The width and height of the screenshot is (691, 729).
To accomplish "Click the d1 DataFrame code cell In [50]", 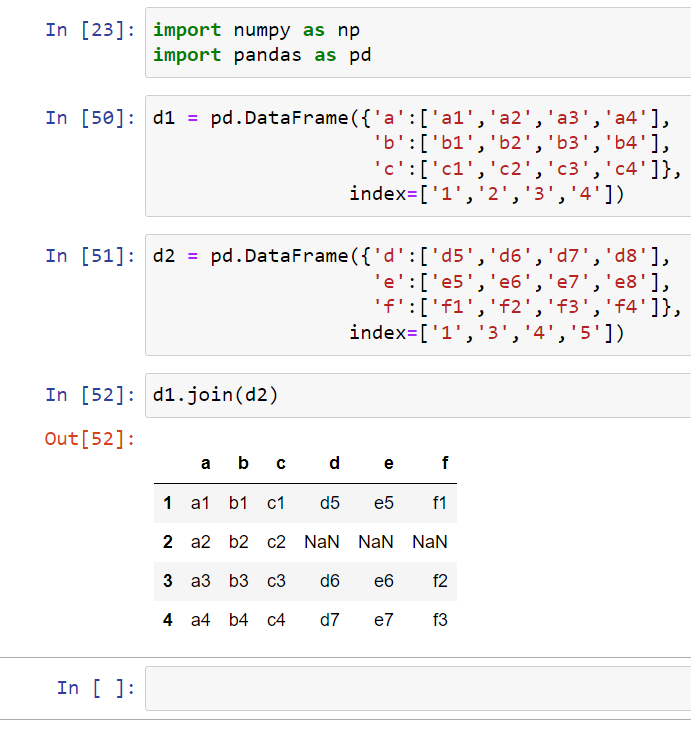I will click(418, 156).
